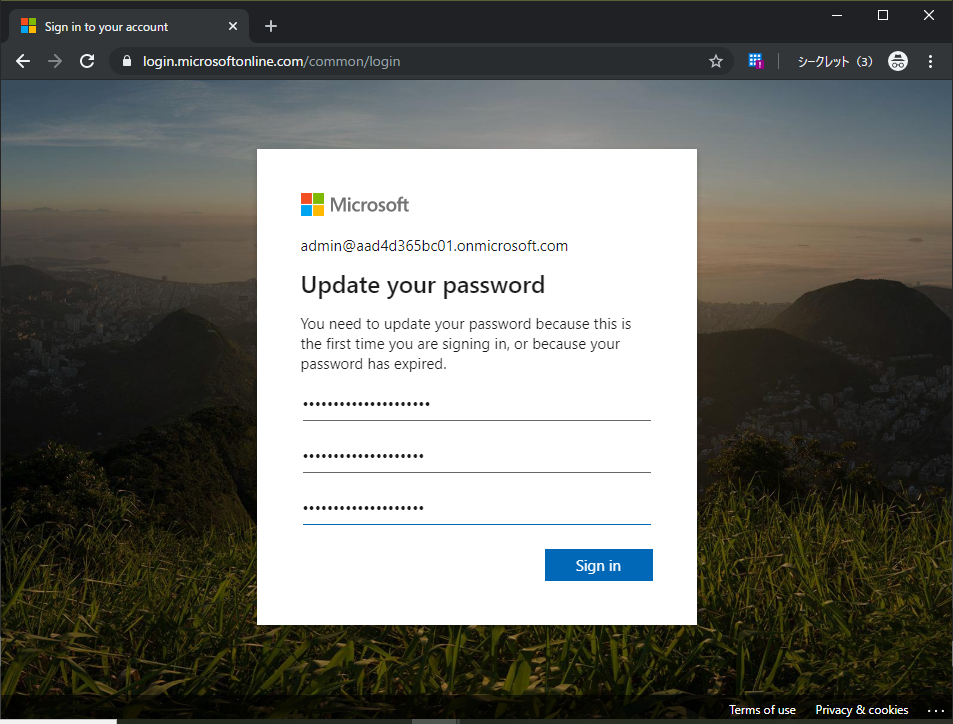Click the blue Sign in button
Viewport: 953px width, 724px height.
[x=599, y=565]
